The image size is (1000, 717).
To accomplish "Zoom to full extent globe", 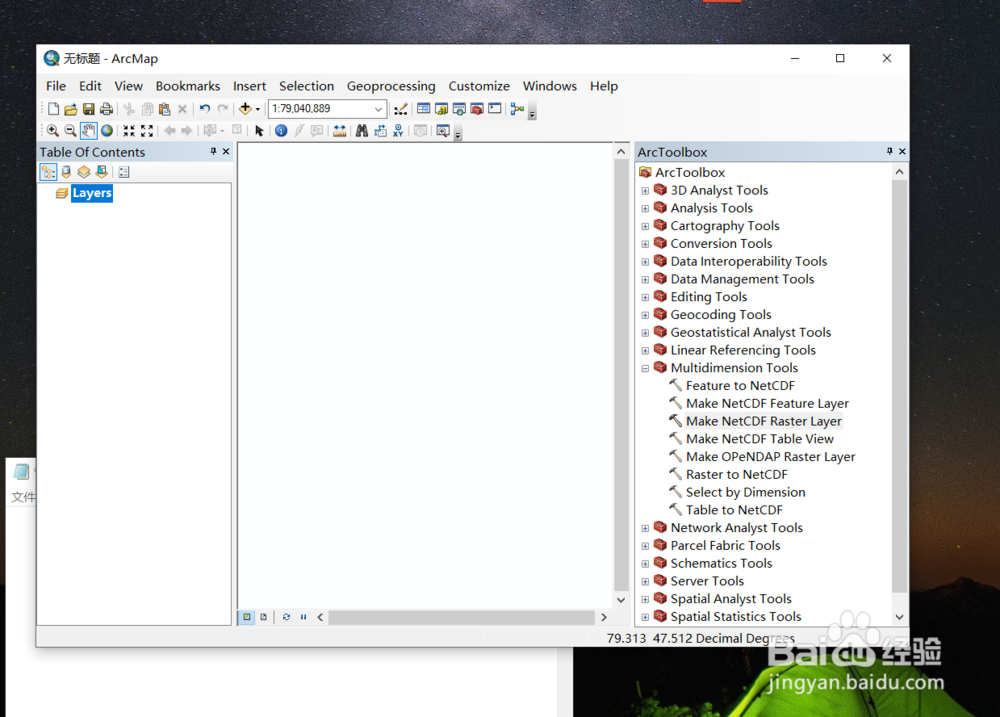I will 107,131.
